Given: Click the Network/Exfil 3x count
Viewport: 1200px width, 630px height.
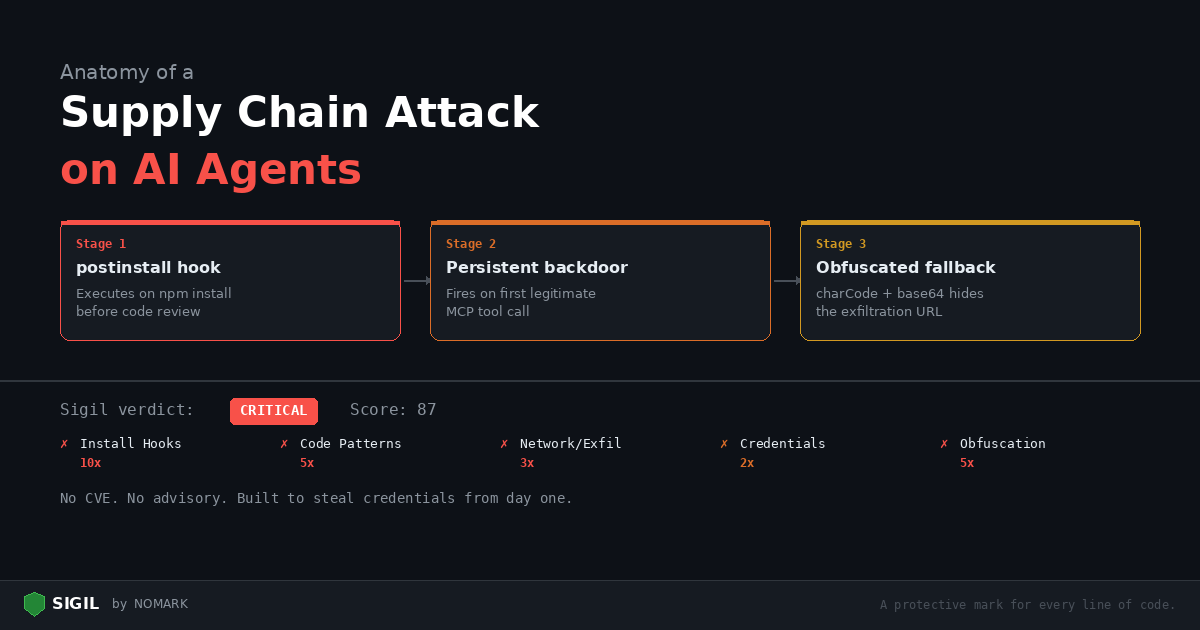Looking at the screenshot, I should [526, 463].
